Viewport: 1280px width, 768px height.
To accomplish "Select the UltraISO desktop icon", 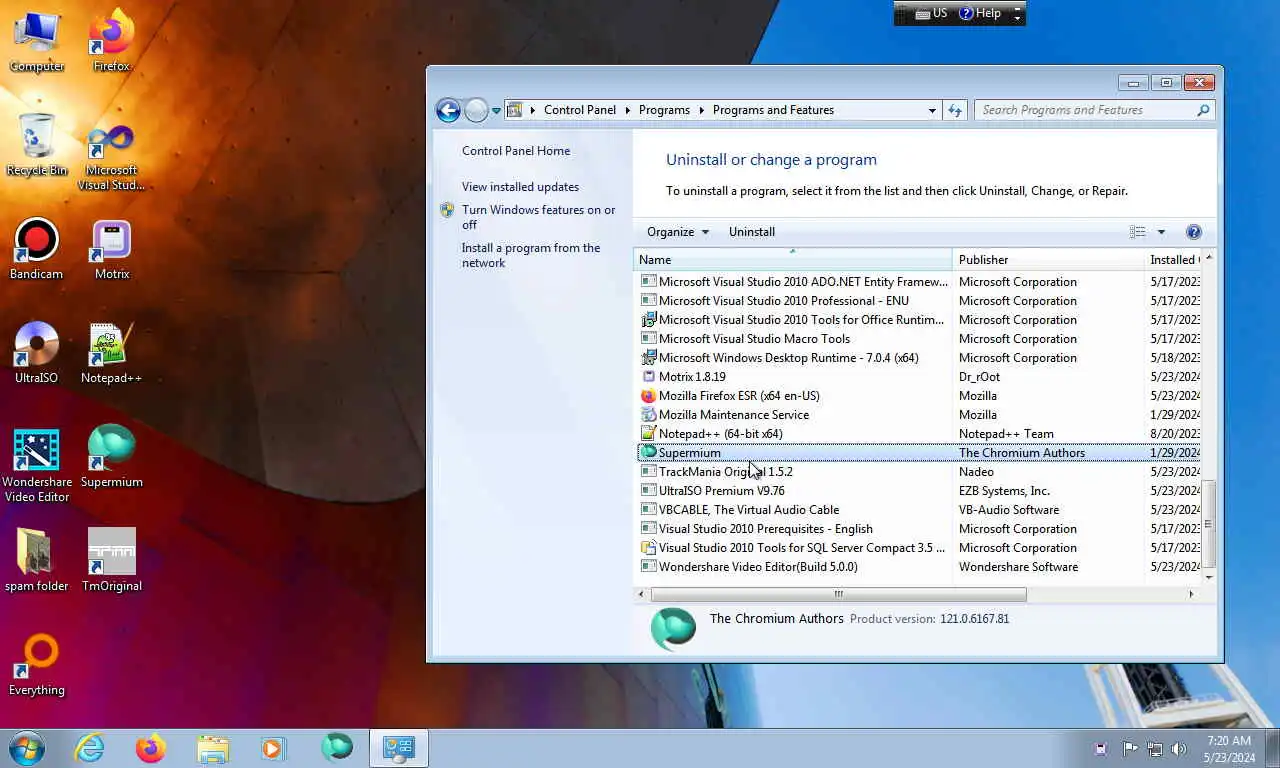I will pyautogui.click(x=37, y=354).
